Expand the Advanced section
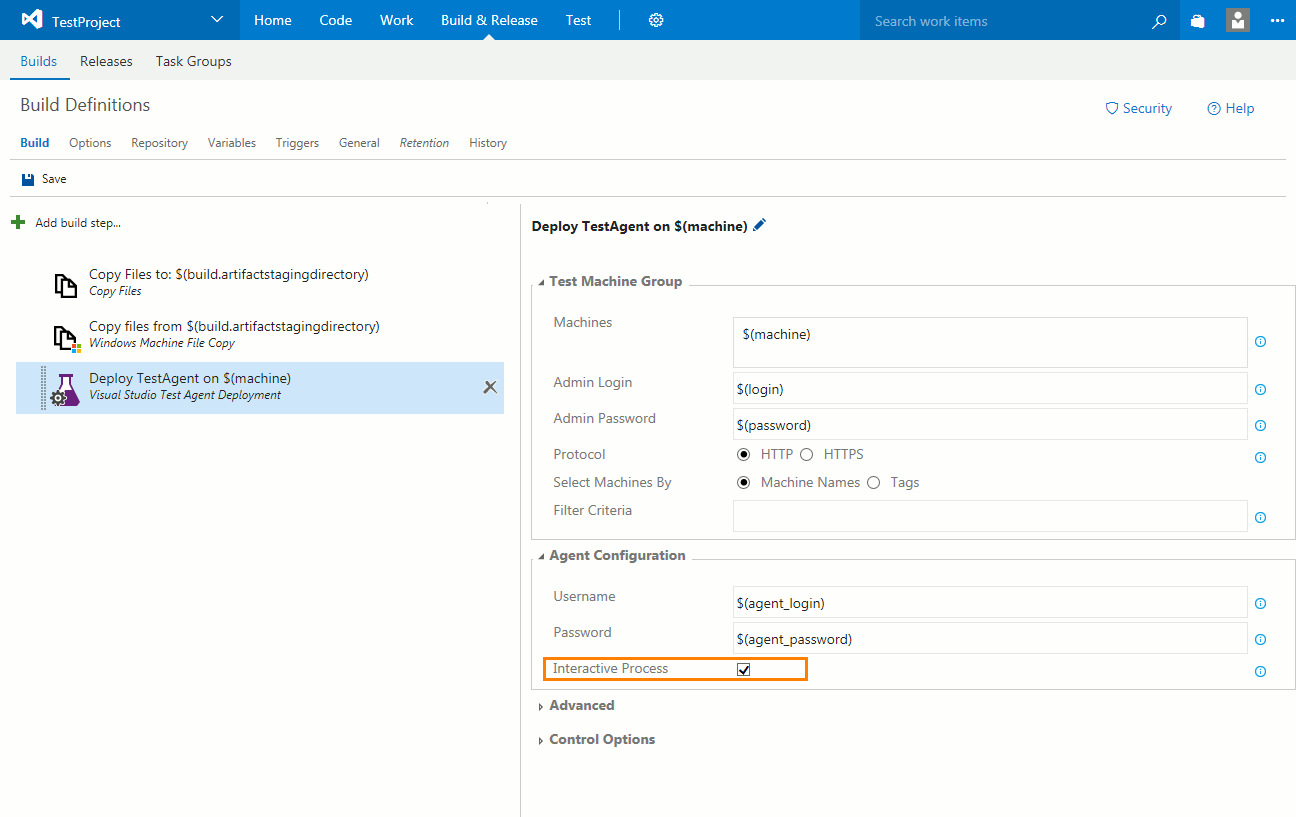Screen dimensions: 1296x817 pos(581,706)
